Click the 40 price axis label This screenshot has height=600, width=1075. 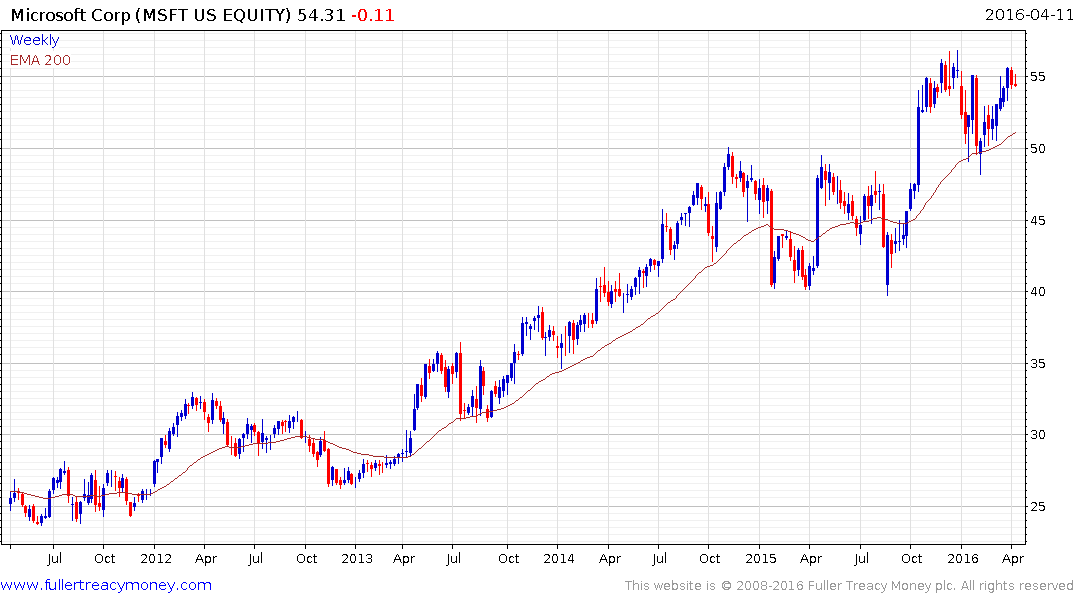click(x=1037, y=291)
